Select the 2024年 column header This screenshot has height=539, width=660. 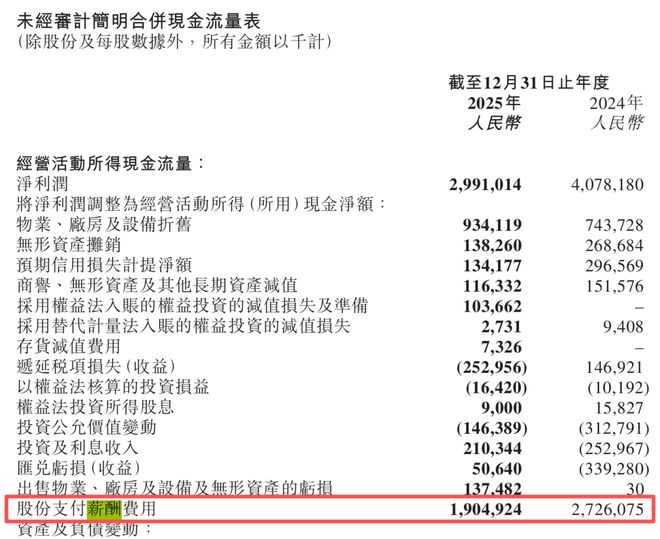point(616,103)
